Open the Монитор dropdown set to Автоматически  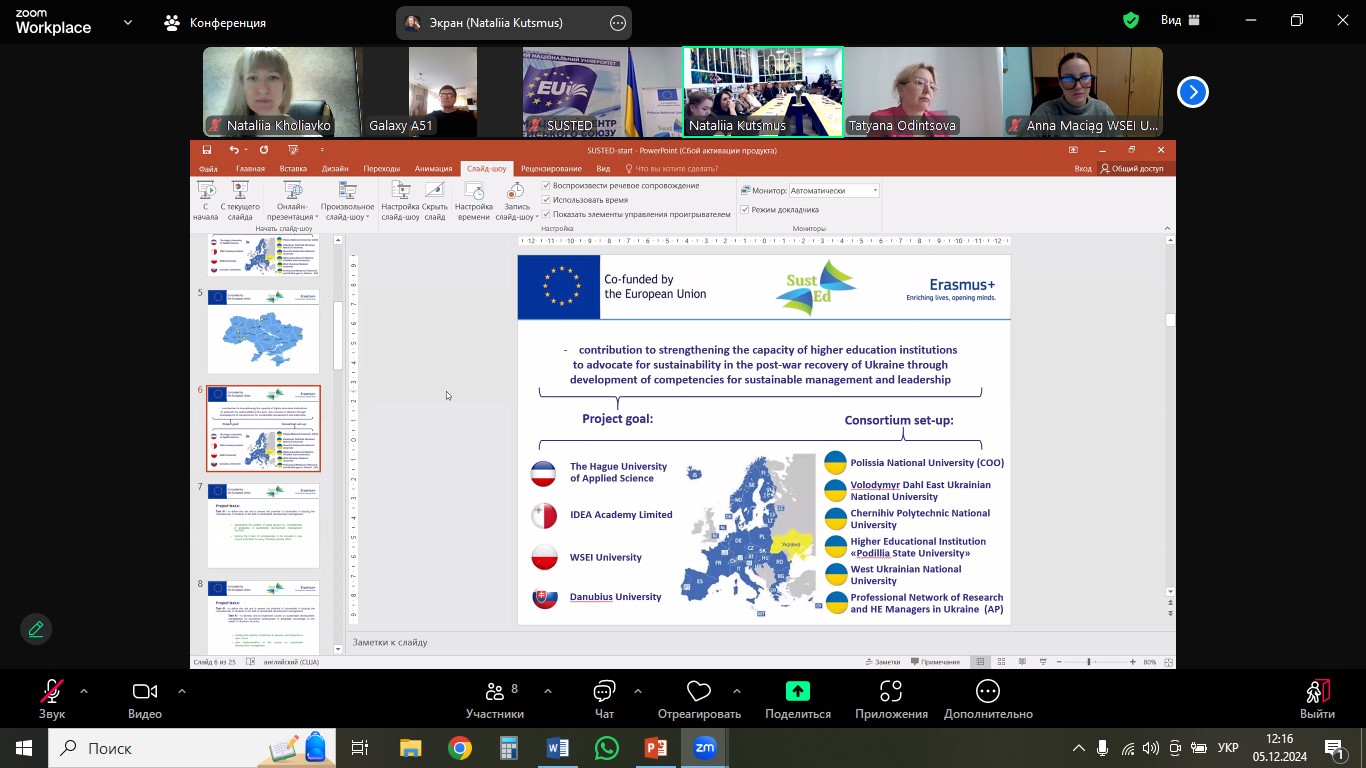point(834,190)
